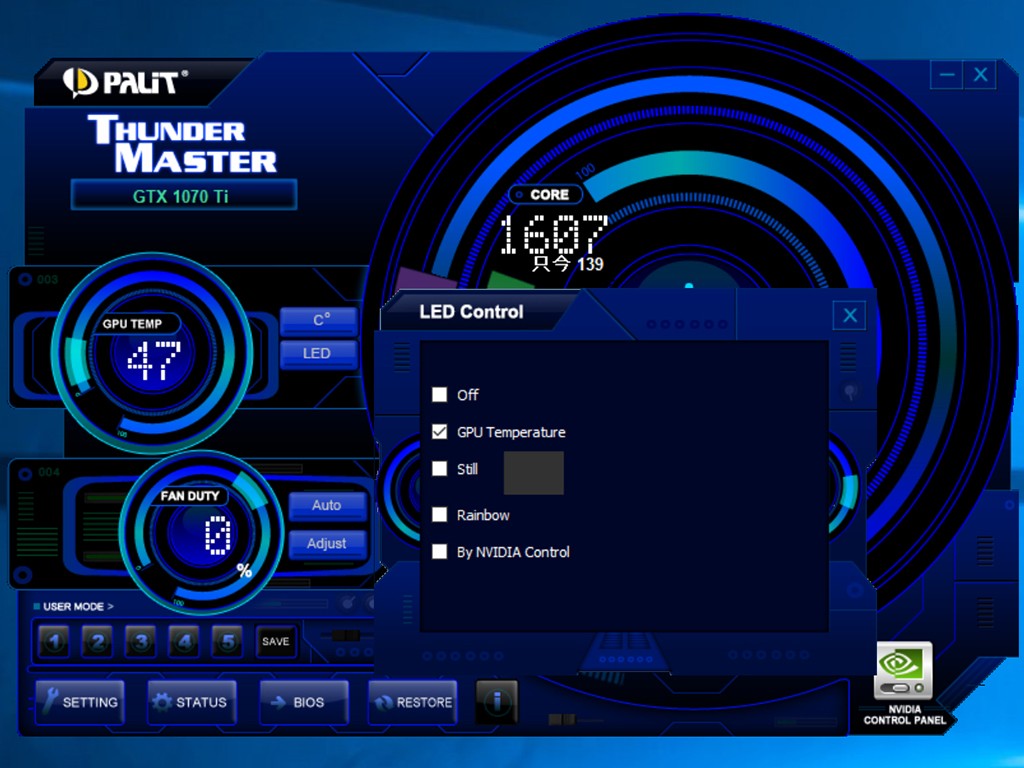Open the SETTING panel
The height and width of the screenshot is (768, 1024).
(80, 702)
